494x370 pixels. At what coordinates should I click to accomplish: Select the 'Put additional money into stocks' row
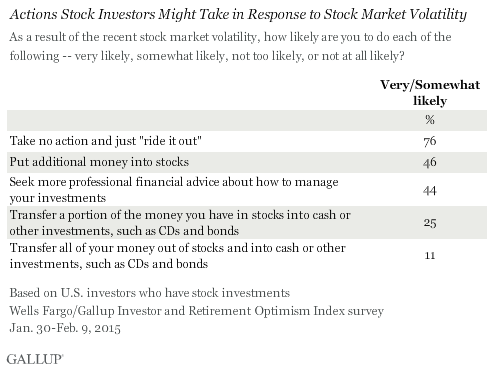point(247,162)
